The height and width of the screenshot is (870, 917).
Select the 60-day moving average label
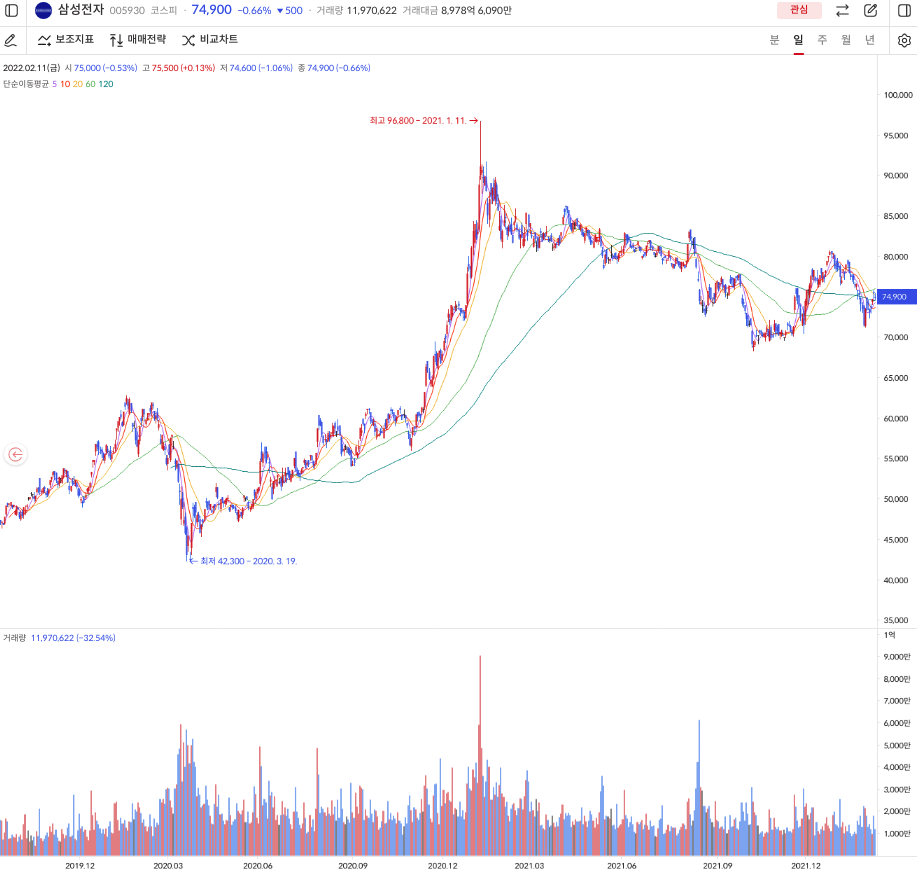(91, 84)
